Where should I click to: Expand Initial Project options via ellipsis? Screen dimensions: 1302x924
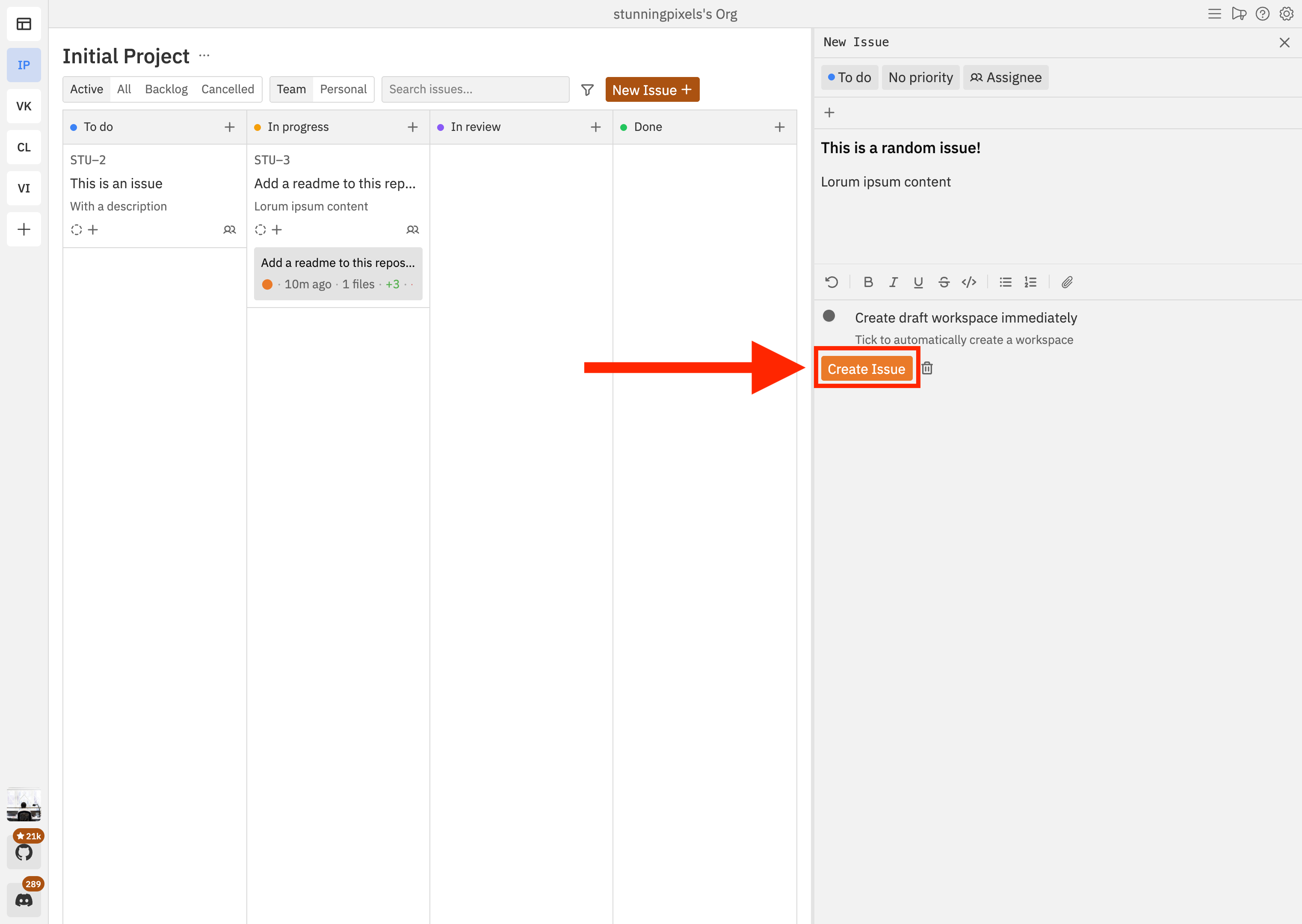click(x=204, y=55)
